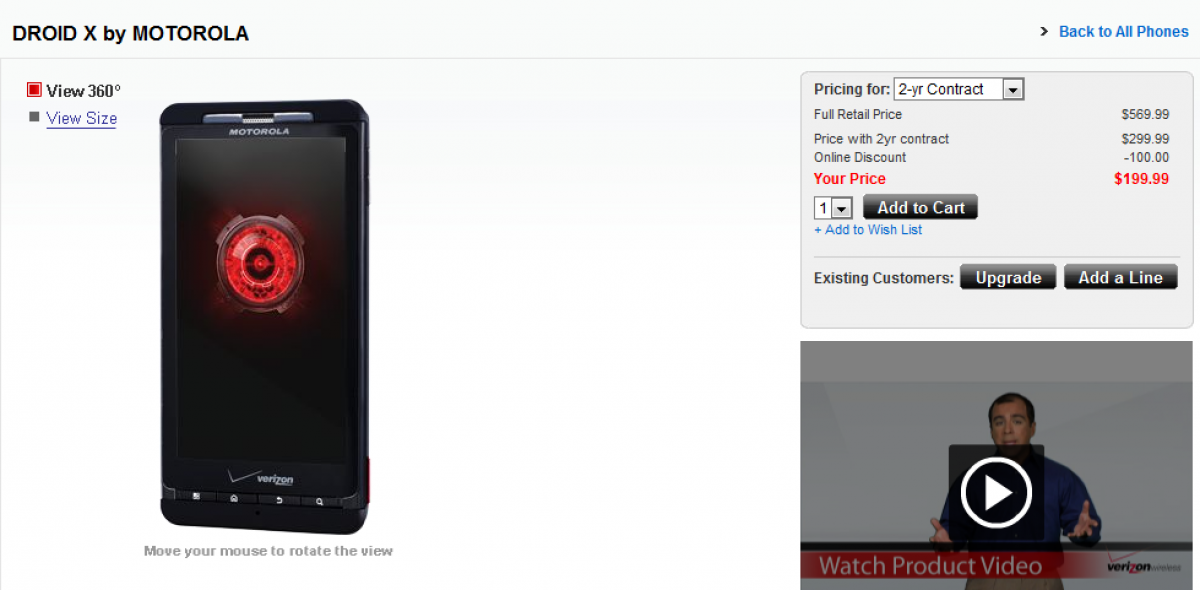1200x590 pixels.
Task: Click the DROID X by MOTOROLA heading
Action: 131,33
